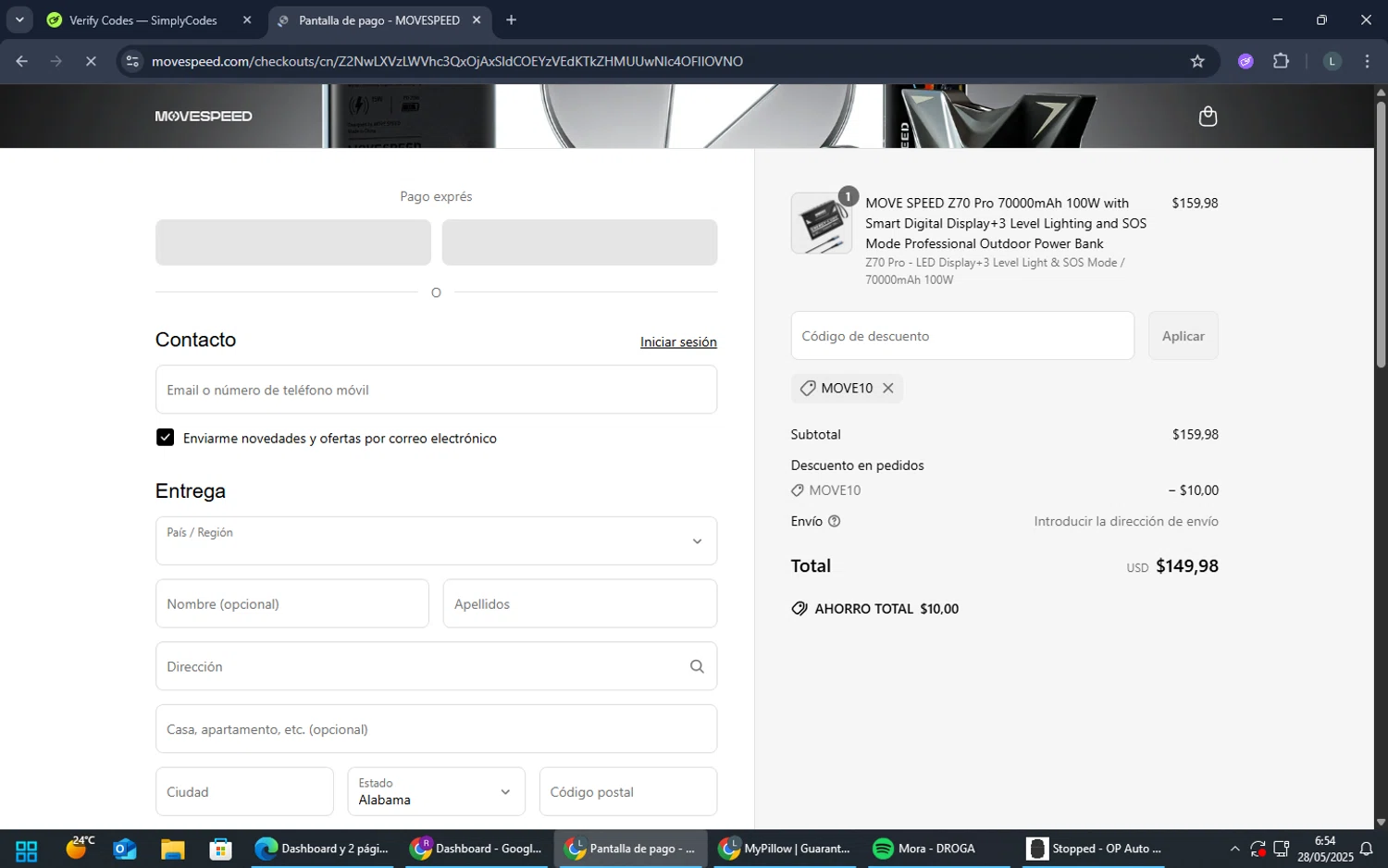Click the power bank product thumbnail
Screen dimensions: 1388x868
tap(822, 223)
